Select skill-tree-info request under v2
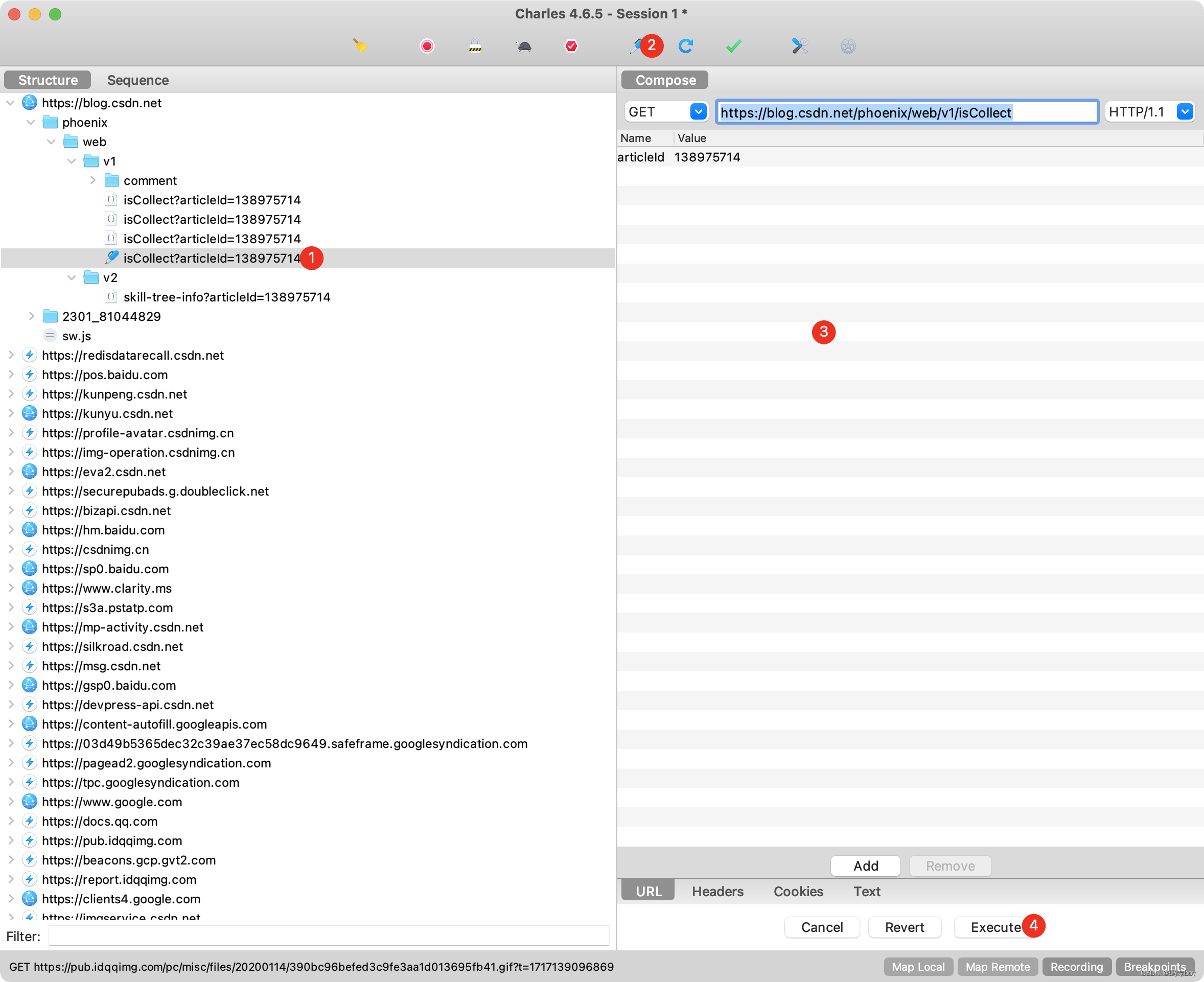 click(226, 297)
